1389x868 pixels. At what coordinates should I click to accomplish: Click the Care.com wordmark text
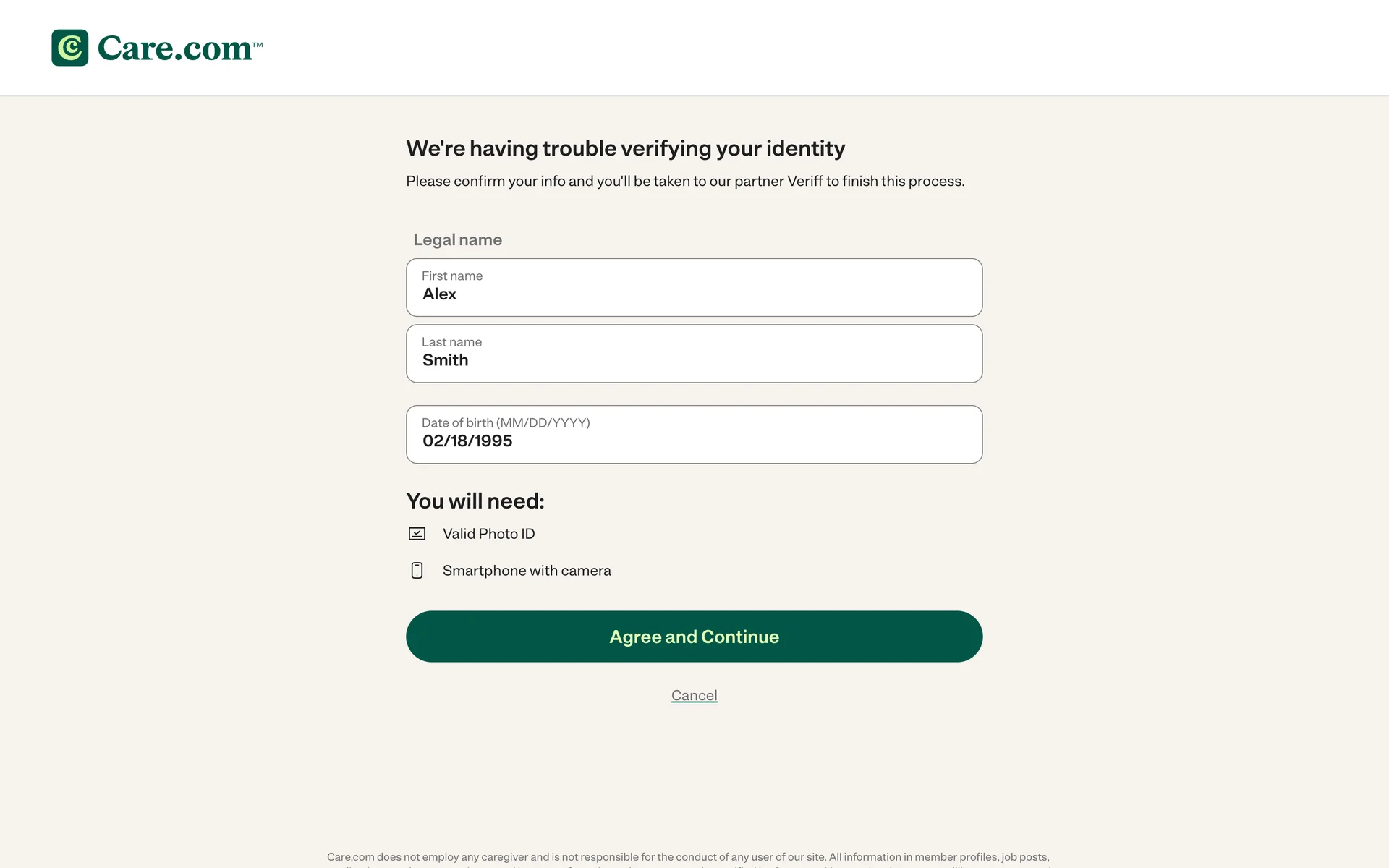point(174,48)
